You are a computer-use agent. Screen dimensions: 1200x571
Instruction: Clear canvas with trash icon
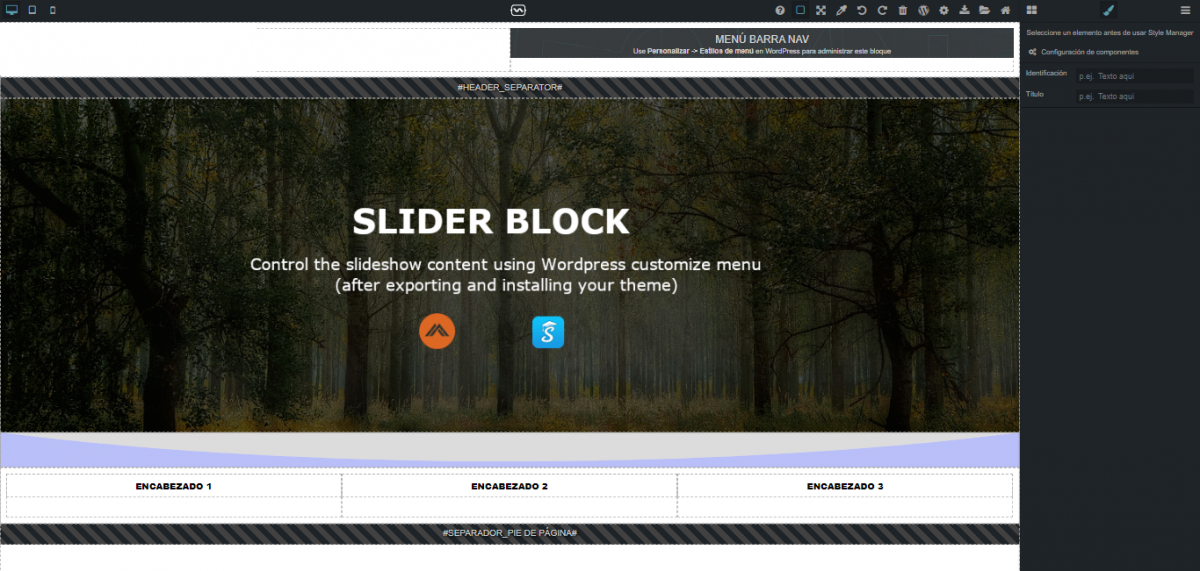point(903,10)
